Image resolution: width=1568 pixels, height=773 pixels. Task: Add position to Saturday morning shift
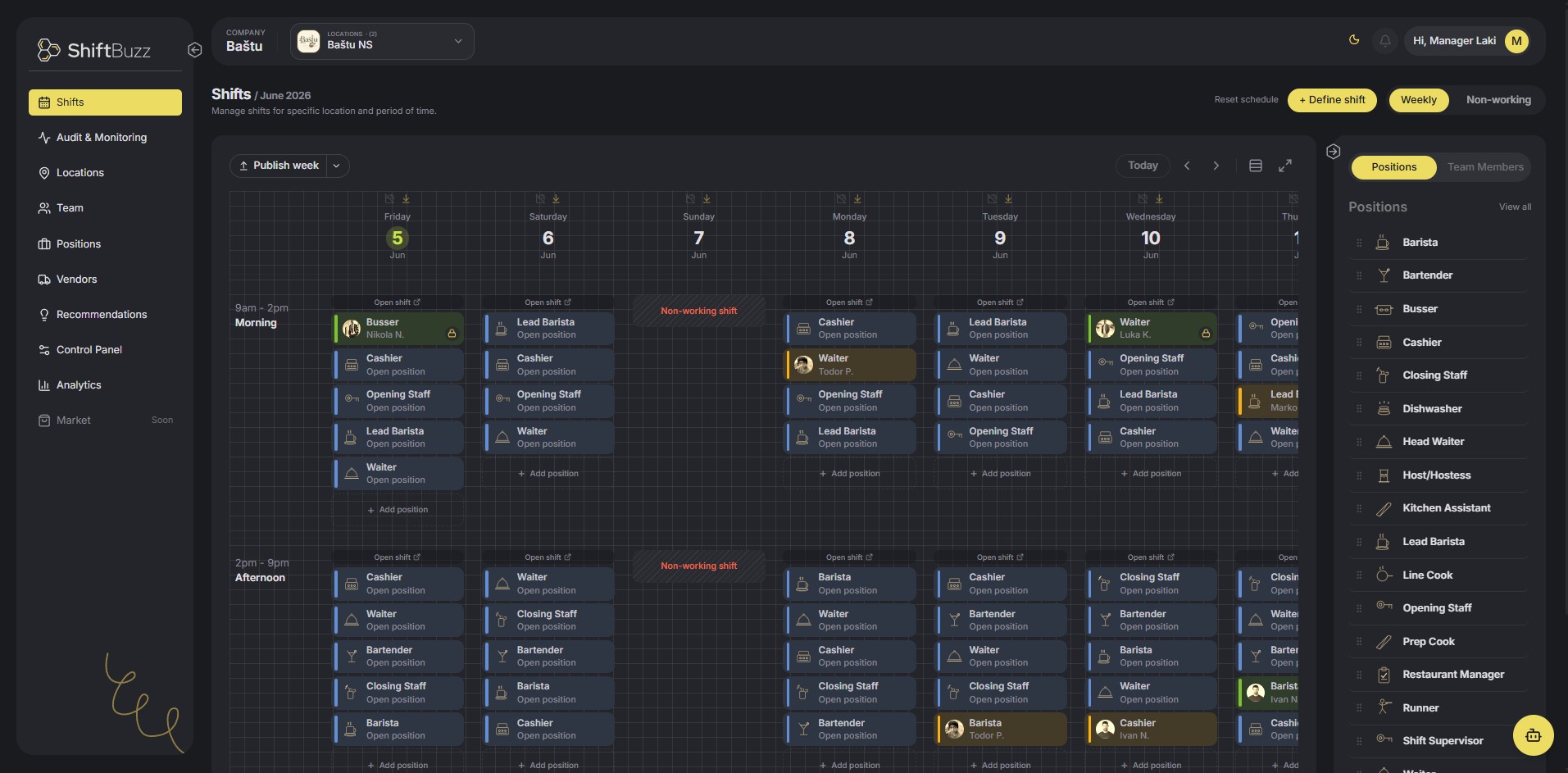coord(548,474)
